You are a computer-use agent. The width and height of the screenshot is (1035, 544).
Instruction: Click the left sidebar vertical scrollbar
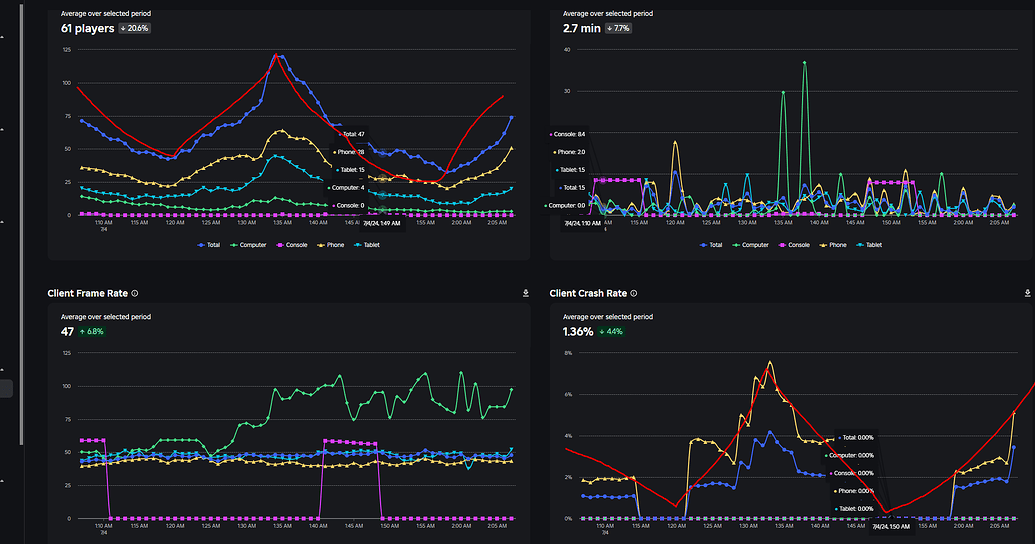pyautogui.click(x=22, y=224)
